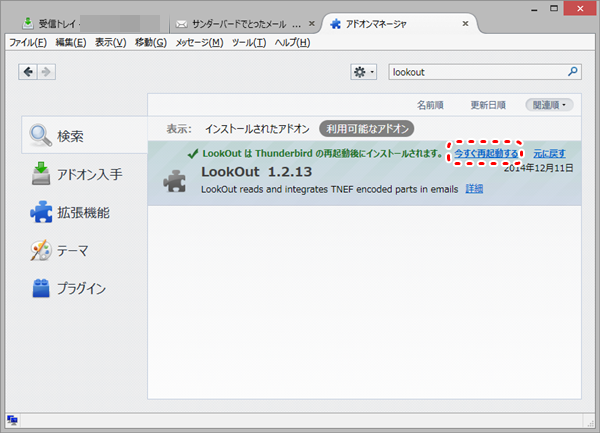Open the メッセージ(M) menu
Image resolution: width=600 pixels, height=433 pixels.
click(199, 42)
